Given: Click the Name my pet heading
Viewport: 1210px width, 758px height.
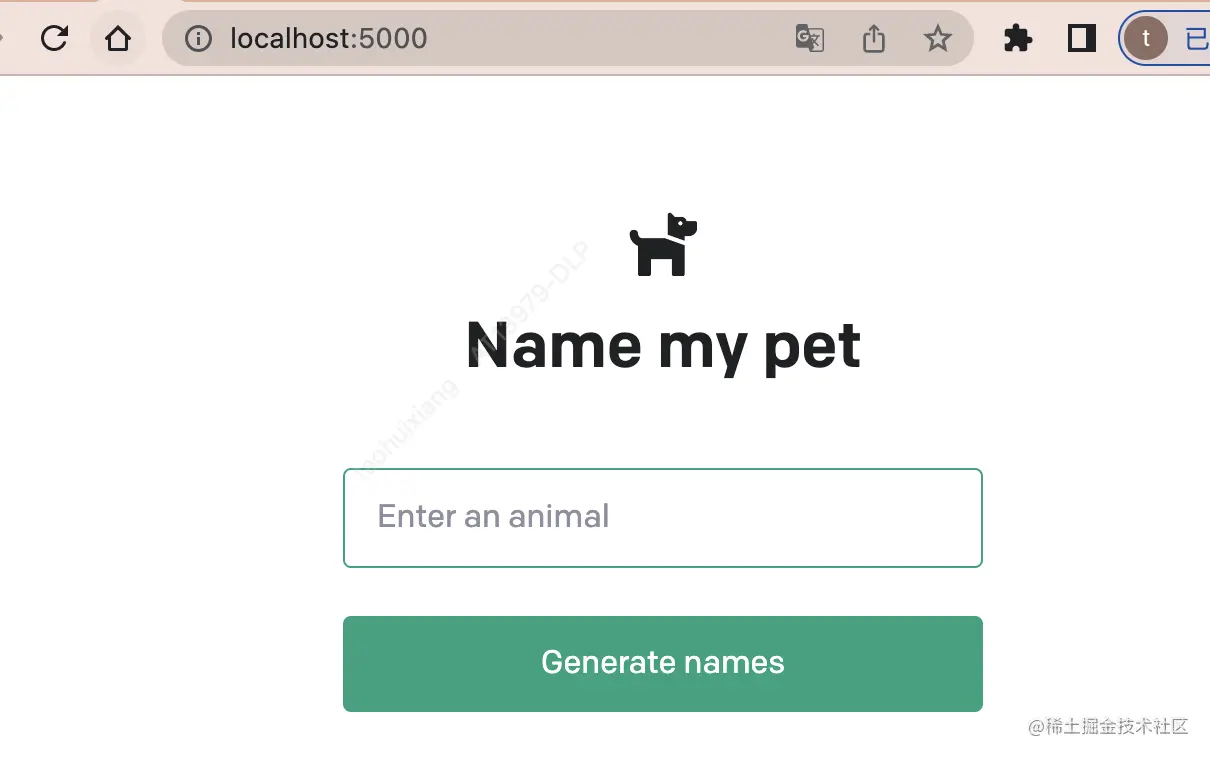Looking at the screenshot, I should 662,346.
